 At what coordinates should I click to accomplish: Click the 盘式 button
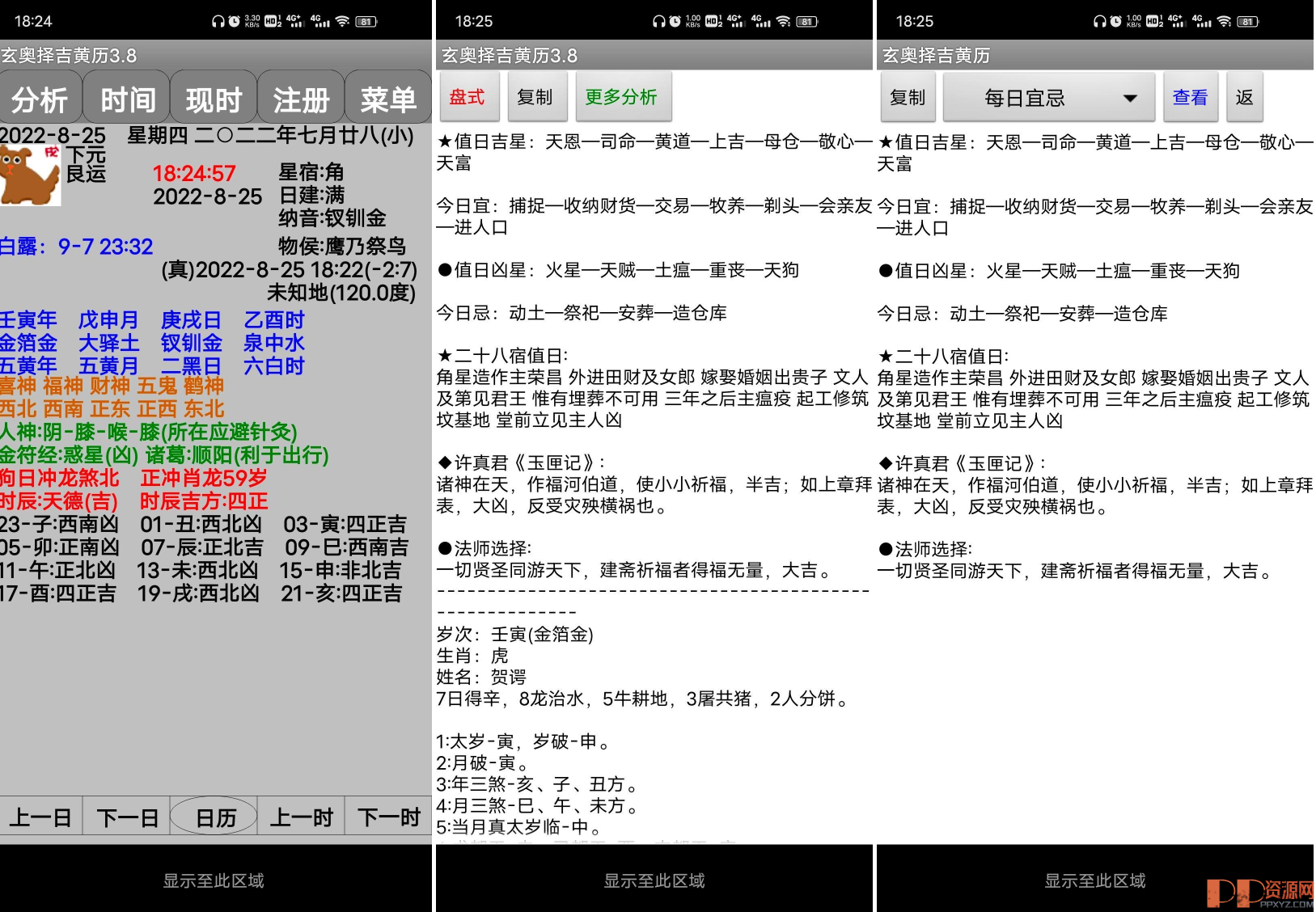pos(470,96)
